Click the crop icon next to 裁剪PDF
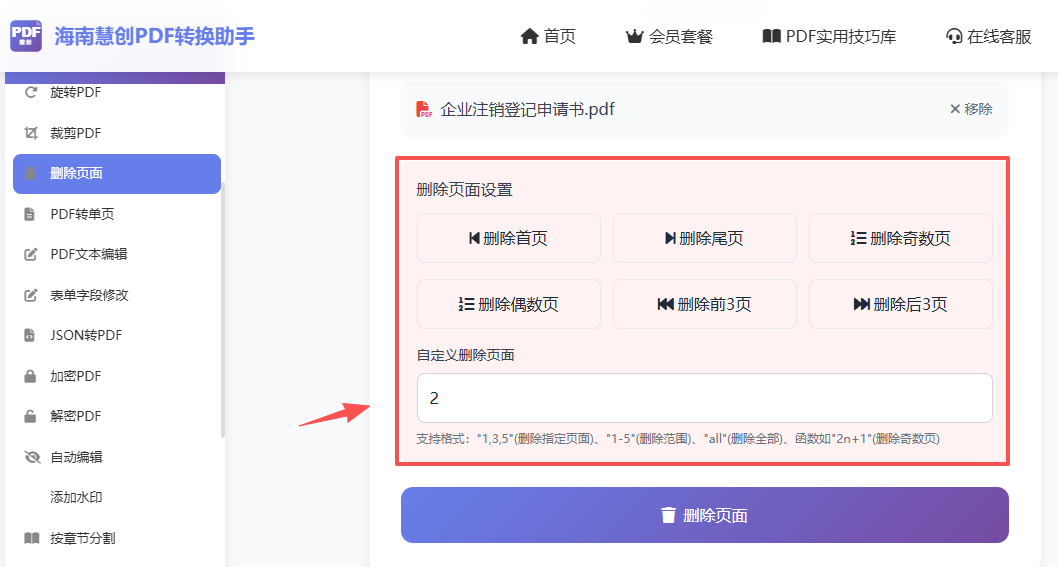 30,133
